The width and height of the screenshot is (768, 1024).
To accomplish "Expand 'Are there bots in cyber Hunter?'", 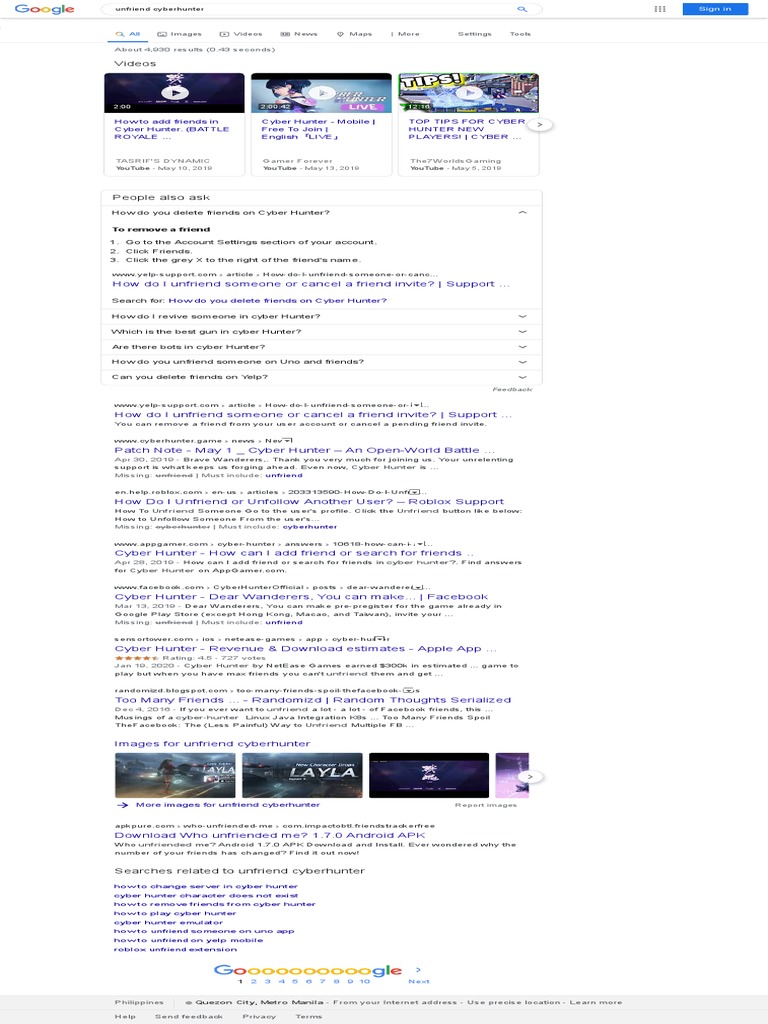I will tap(321, 347).
